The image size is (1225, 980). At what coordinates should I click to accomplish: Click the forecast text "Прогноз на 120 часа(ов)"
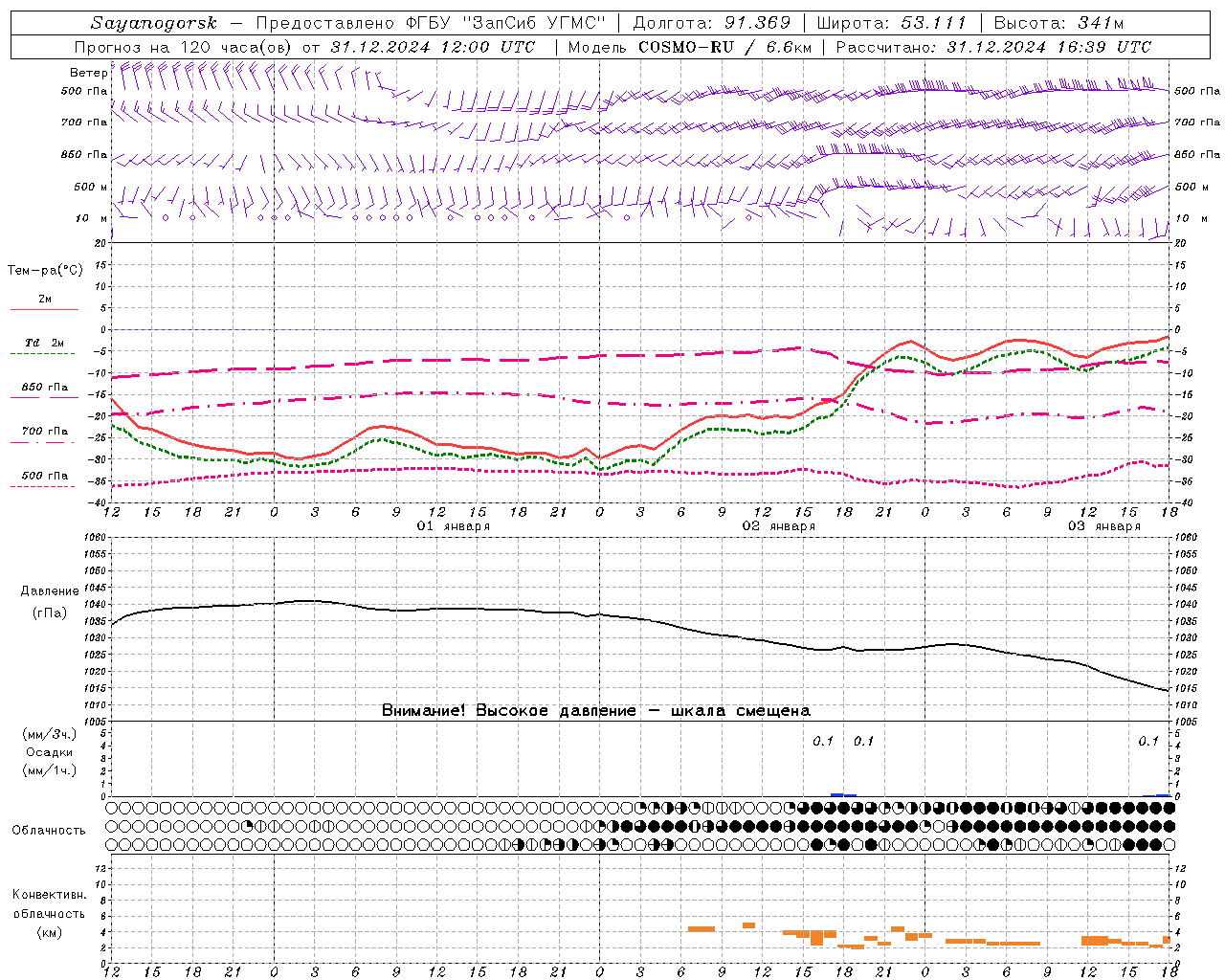(184, 47)
